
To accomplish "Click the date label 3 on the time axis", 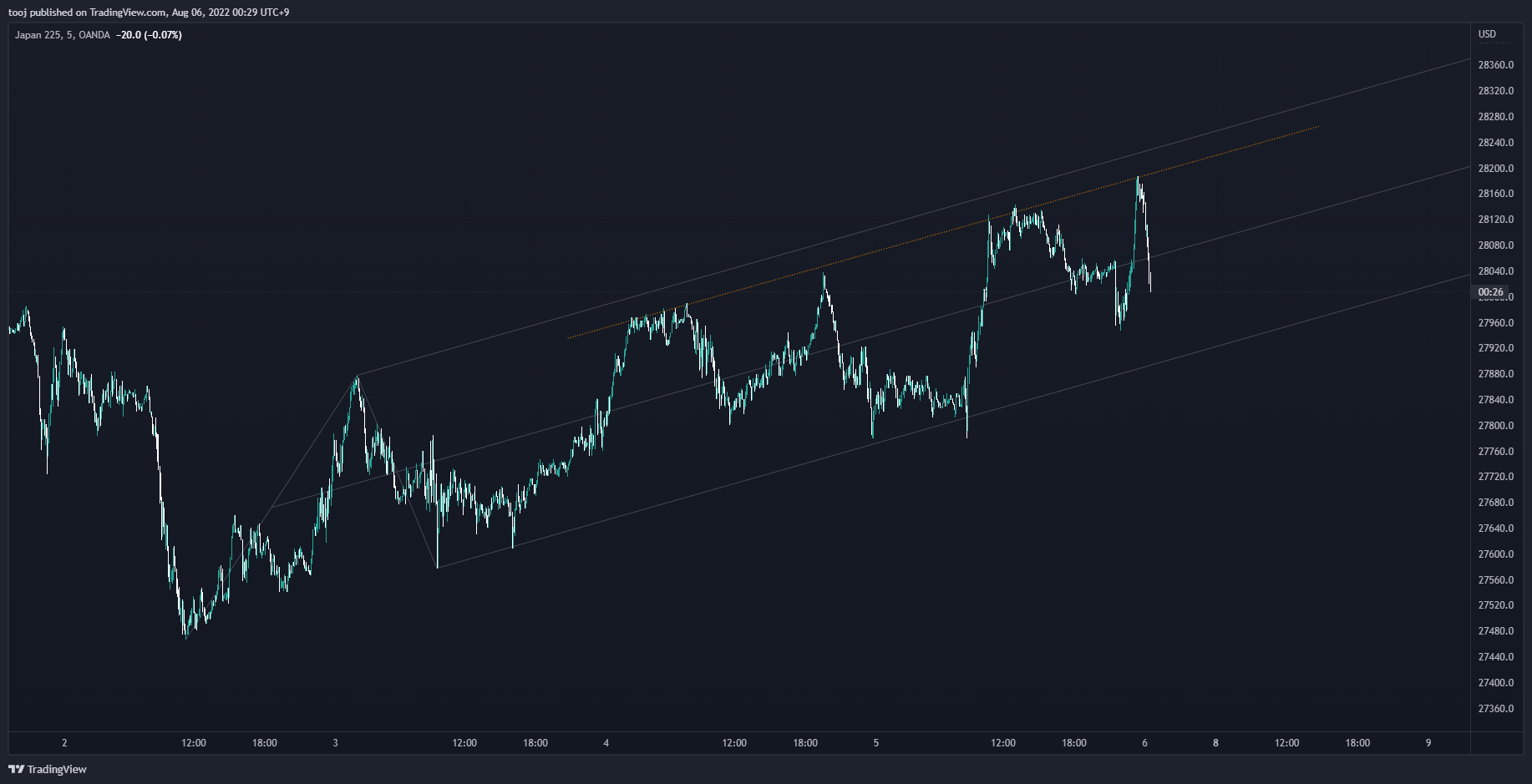I will click(335, 743).
